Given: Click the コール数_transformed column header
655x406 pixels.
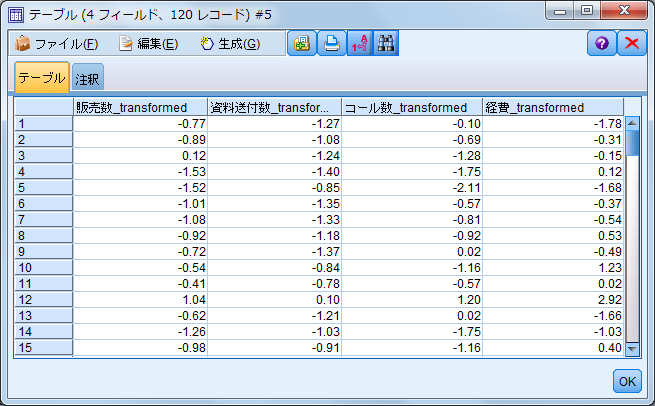Looking at the screenshot, I should click(411, 108).
